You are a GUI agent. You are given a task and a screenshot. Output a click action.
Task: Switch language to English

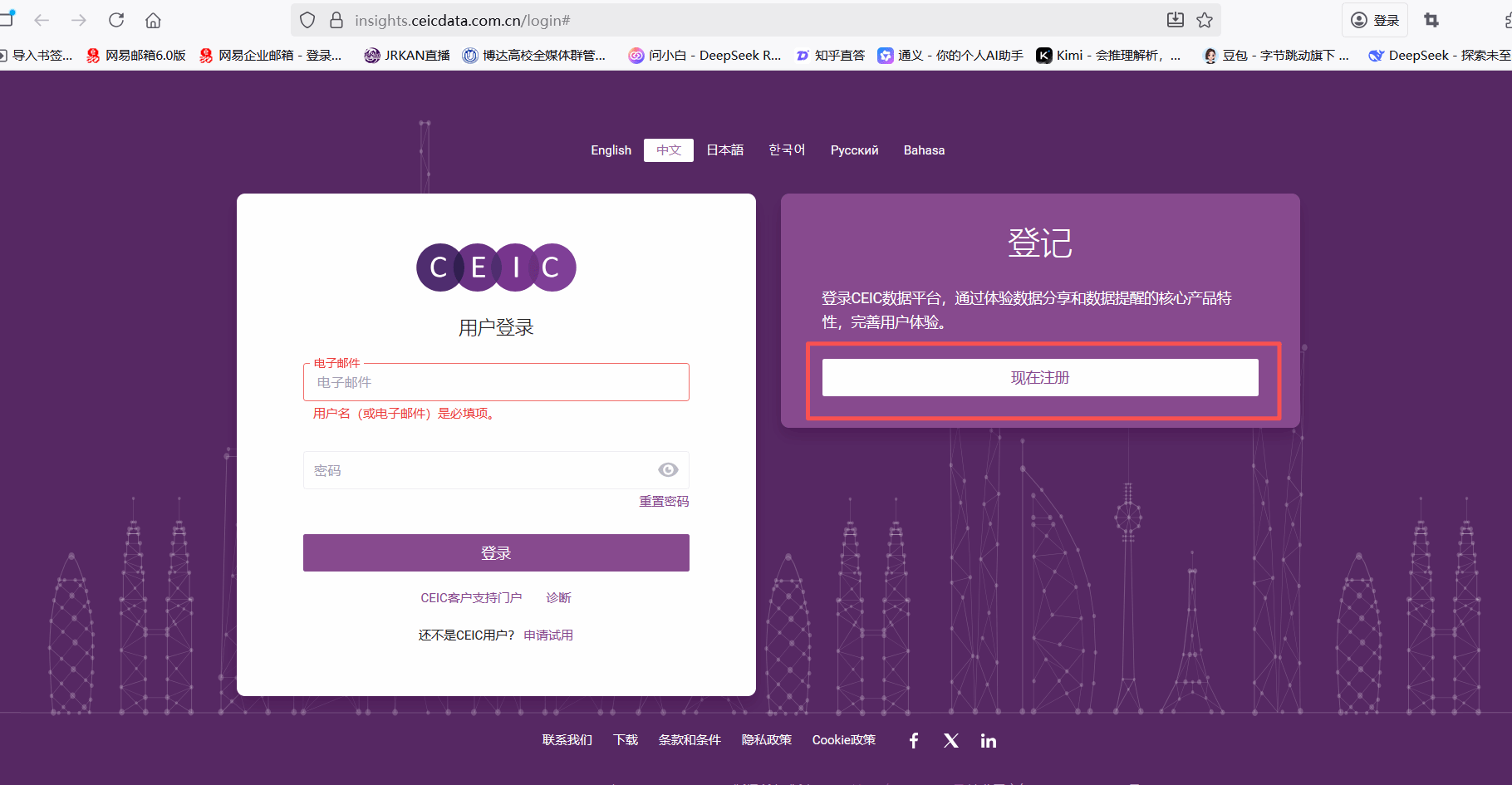coord(611,150)
